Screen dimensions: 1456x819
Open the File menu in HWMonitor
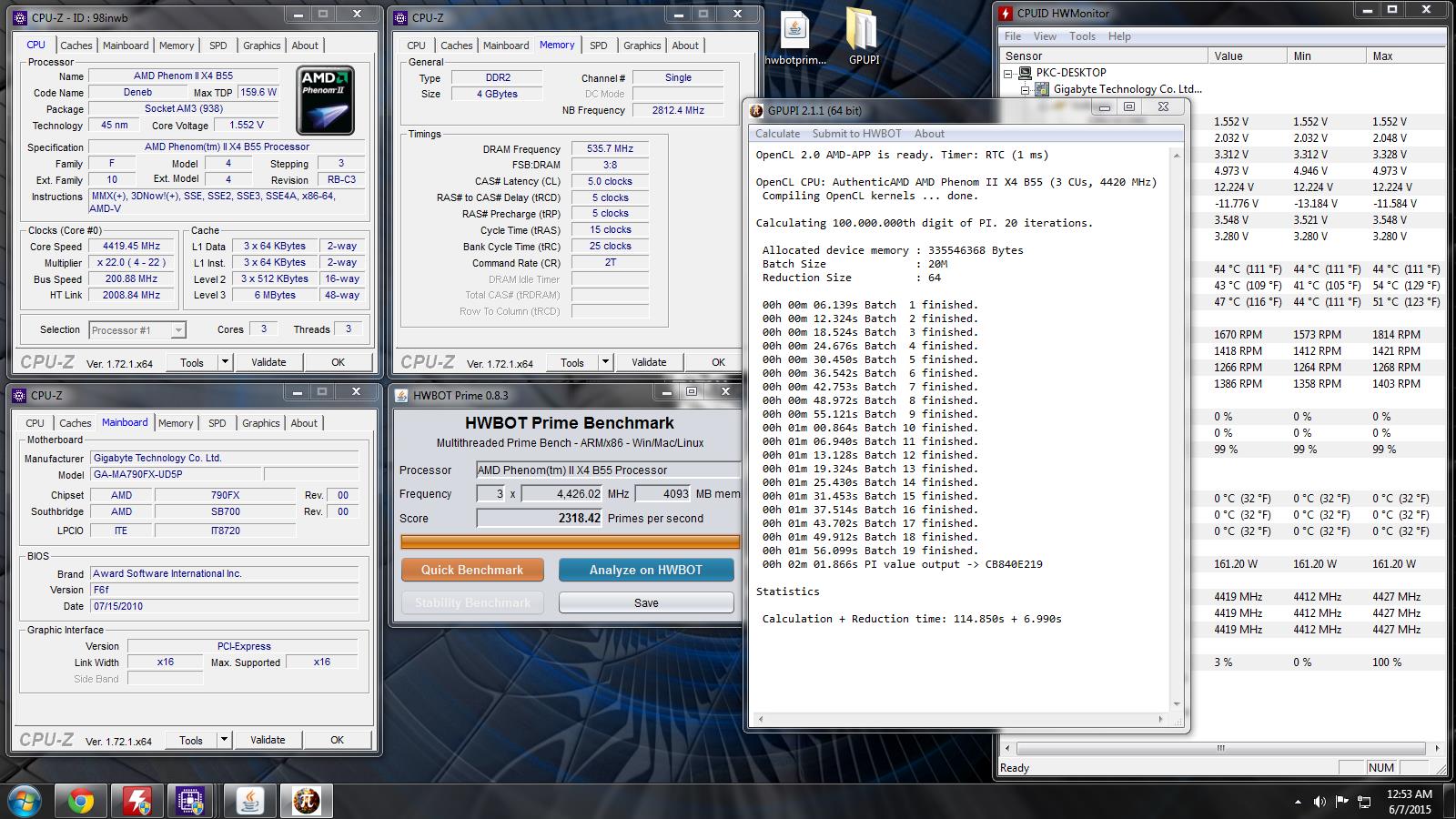click(1013, 36)
